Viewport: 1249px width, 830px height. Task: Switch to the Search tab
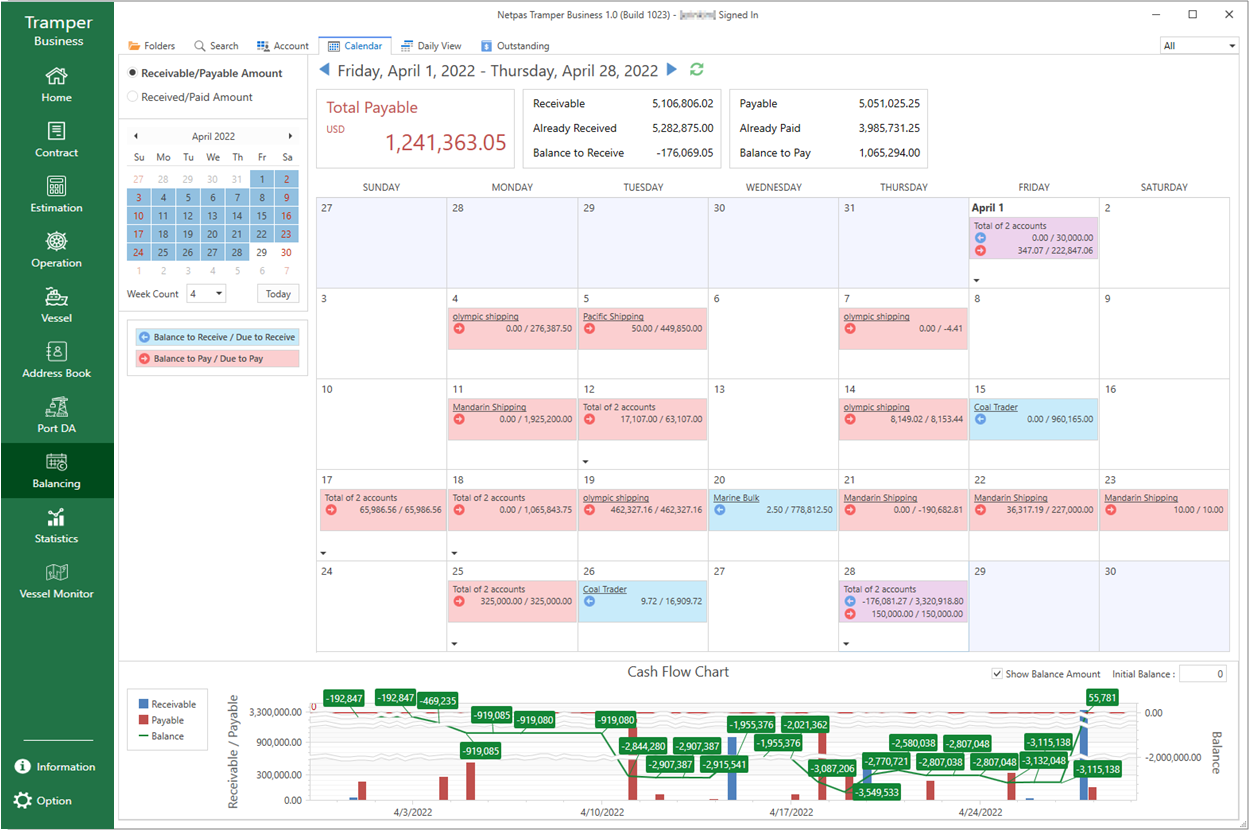click(x=216, y=46)
